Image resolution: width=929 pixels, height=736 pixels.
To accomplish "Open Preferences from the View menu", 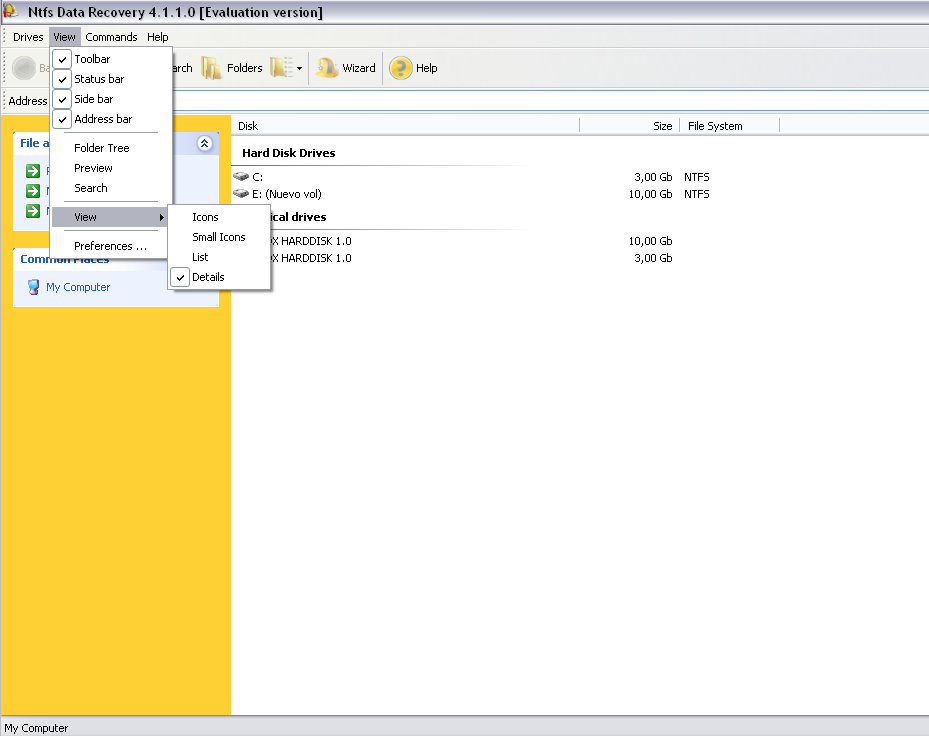I will [110, 246].
